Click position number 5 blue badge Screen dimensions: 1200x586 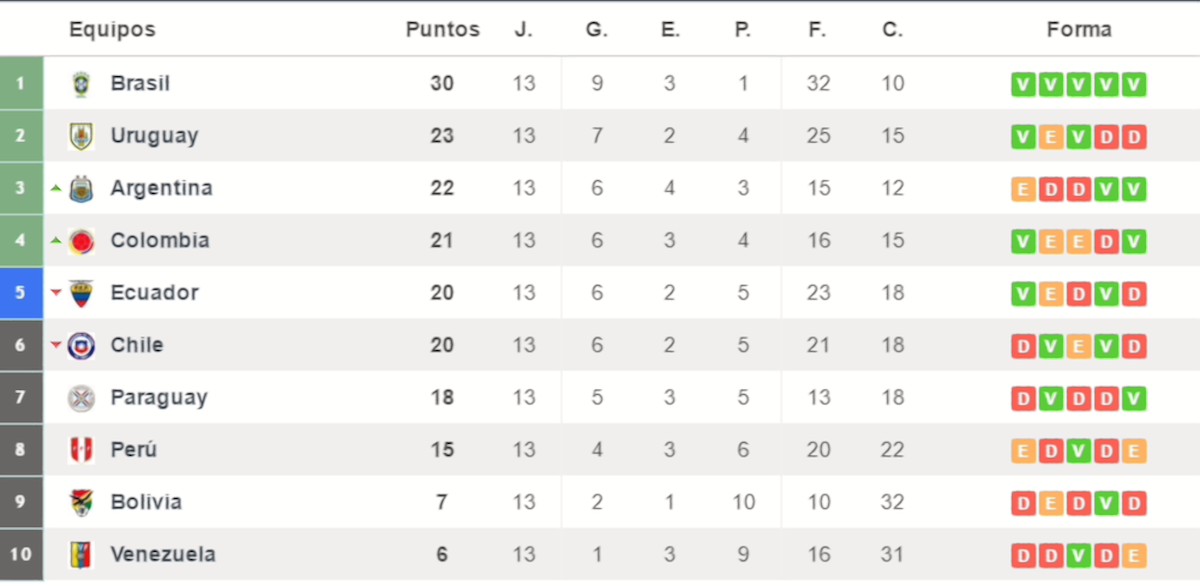(21, 293)
